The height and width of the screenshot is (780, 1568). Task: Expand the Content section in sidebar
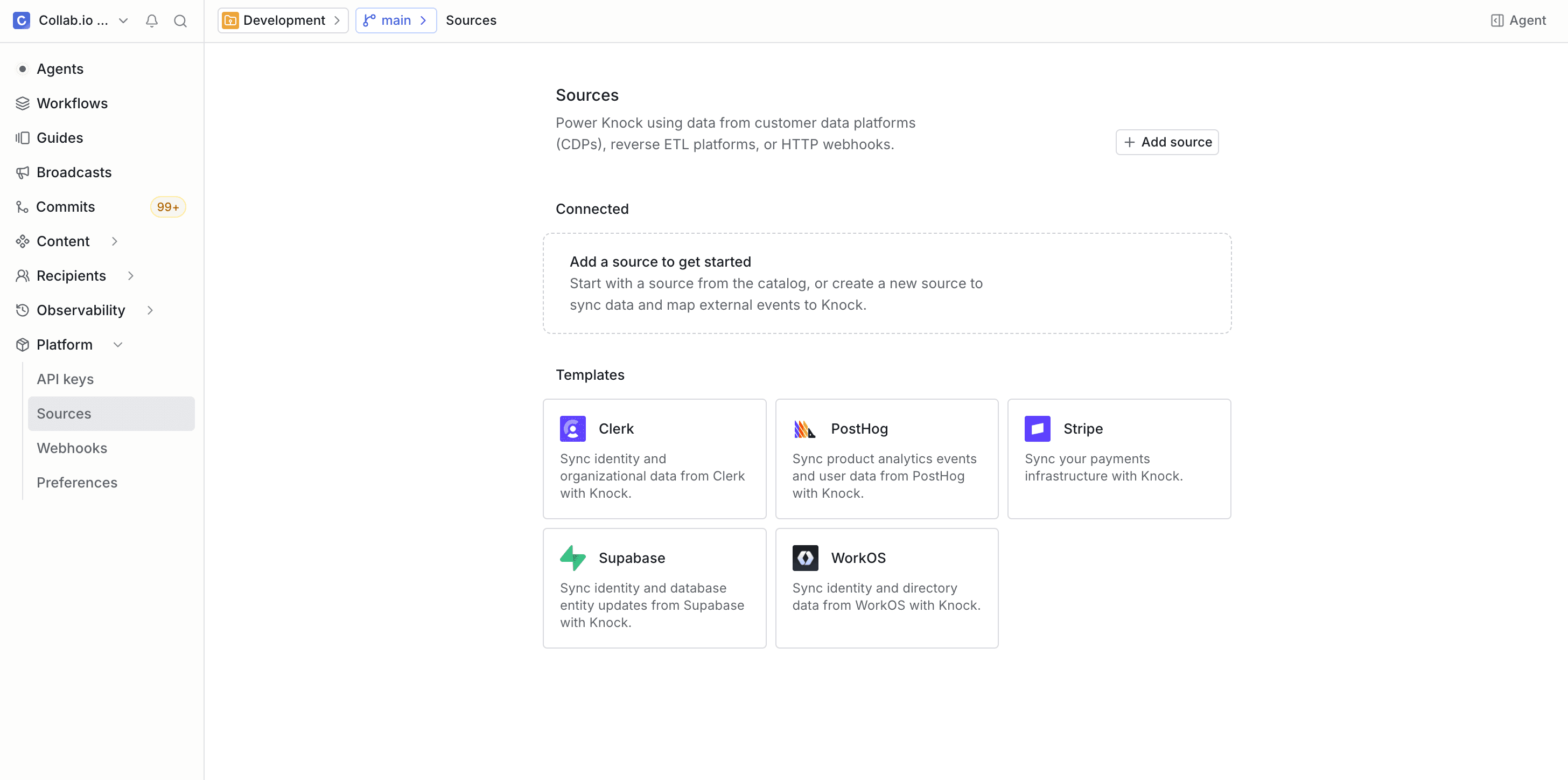tap(115, 241)
